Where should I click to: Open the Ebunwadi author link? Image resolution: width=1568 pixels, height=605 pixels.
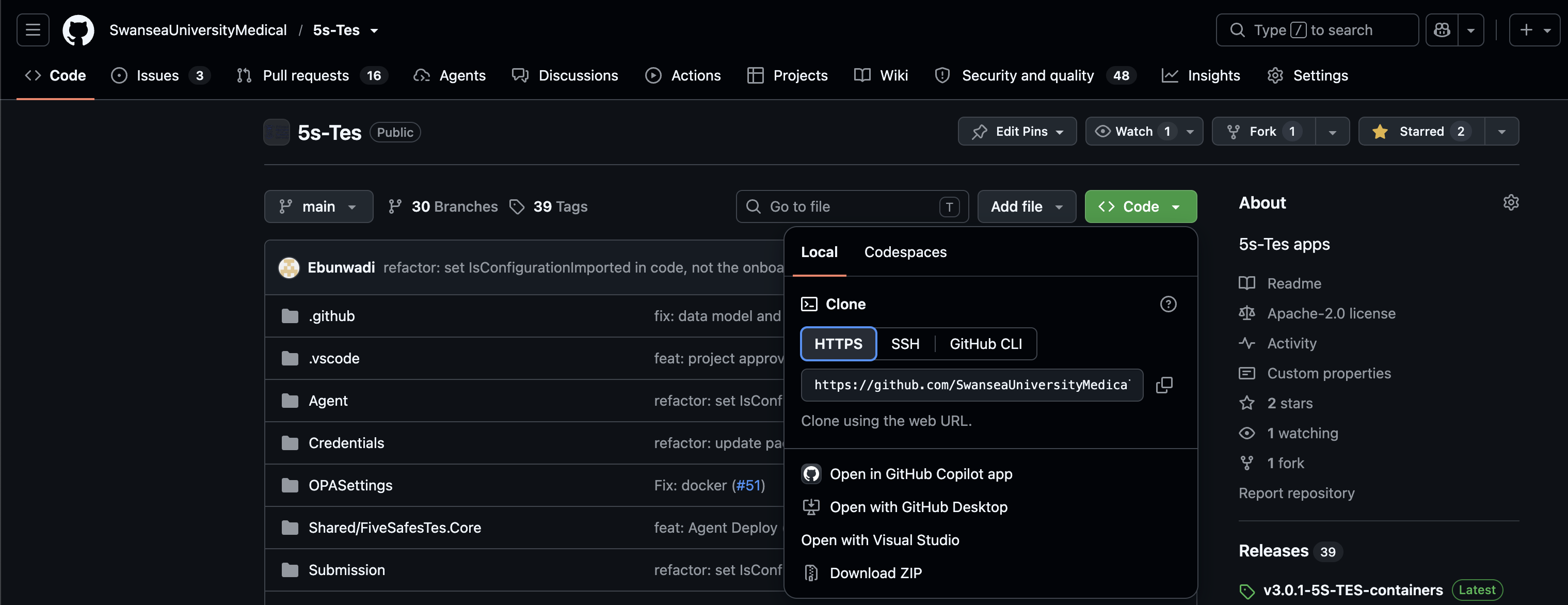tap(341, 268)
